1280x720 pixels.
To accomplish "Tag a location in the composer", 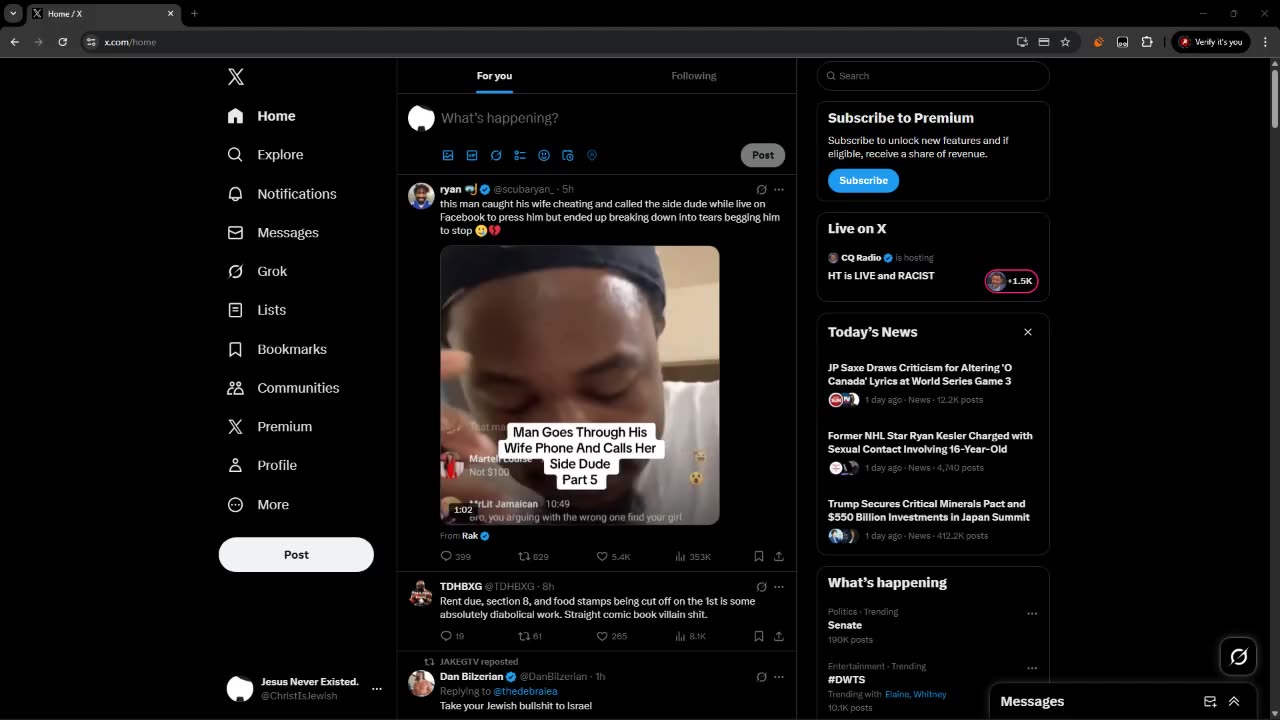I will click(x=592, y=155).
